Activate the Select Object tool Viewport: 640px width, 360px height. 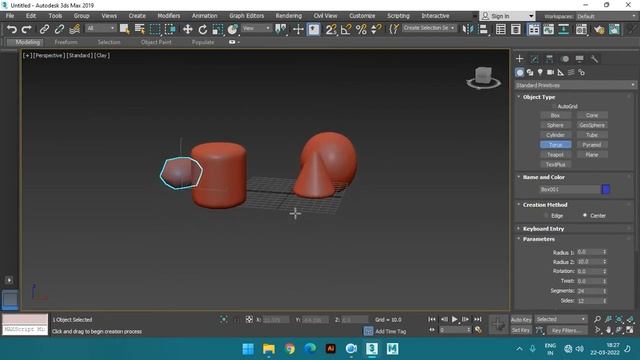(125, 29)
